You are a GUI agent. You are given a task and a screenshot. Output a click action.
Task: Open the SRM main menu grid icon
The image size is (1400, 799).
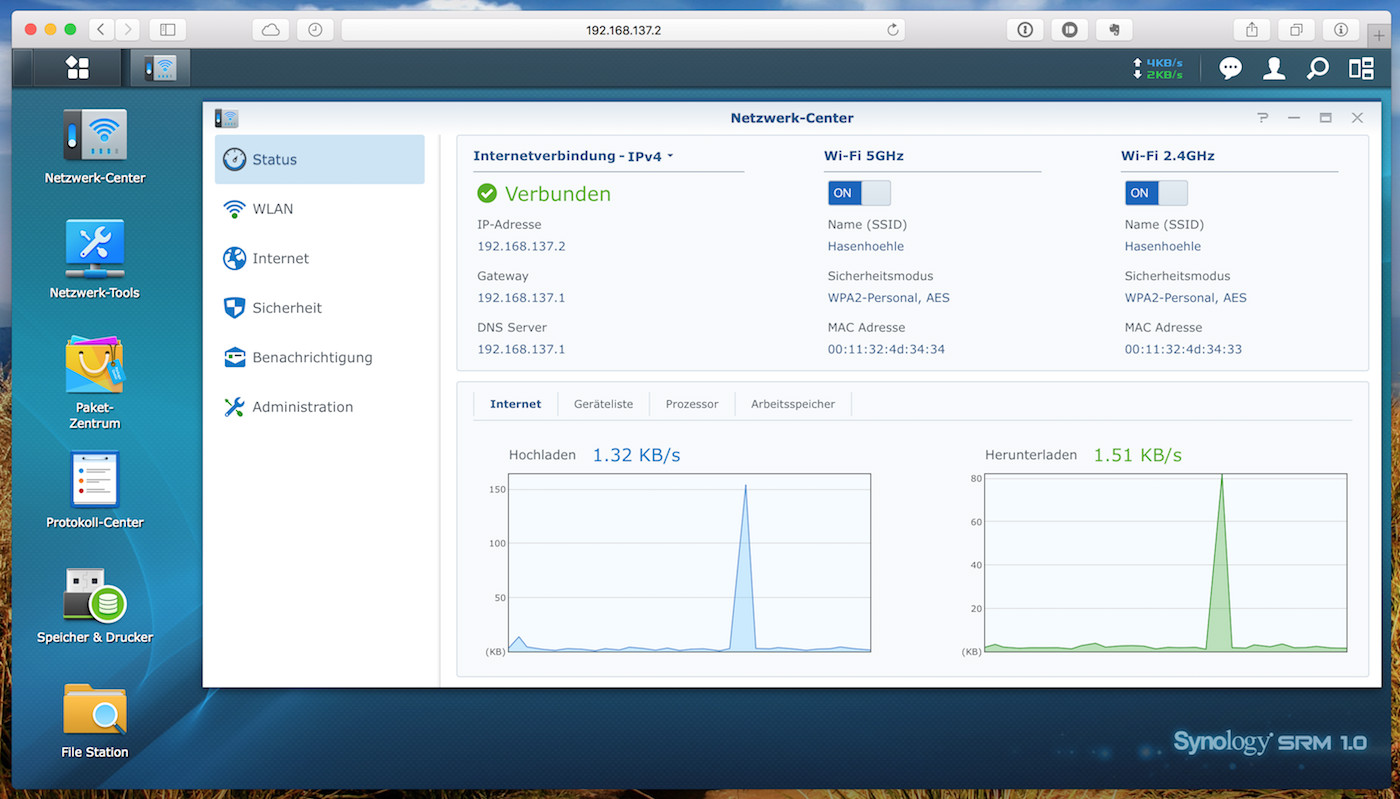click(77, 68)
